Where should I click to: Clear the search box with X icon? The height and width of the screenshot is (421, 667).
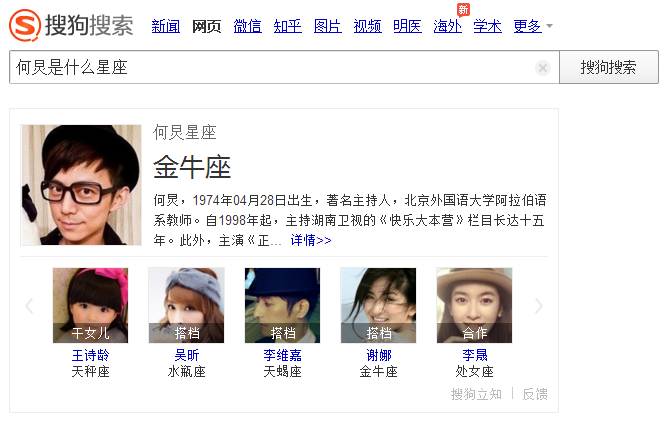[x=543, y=68]
